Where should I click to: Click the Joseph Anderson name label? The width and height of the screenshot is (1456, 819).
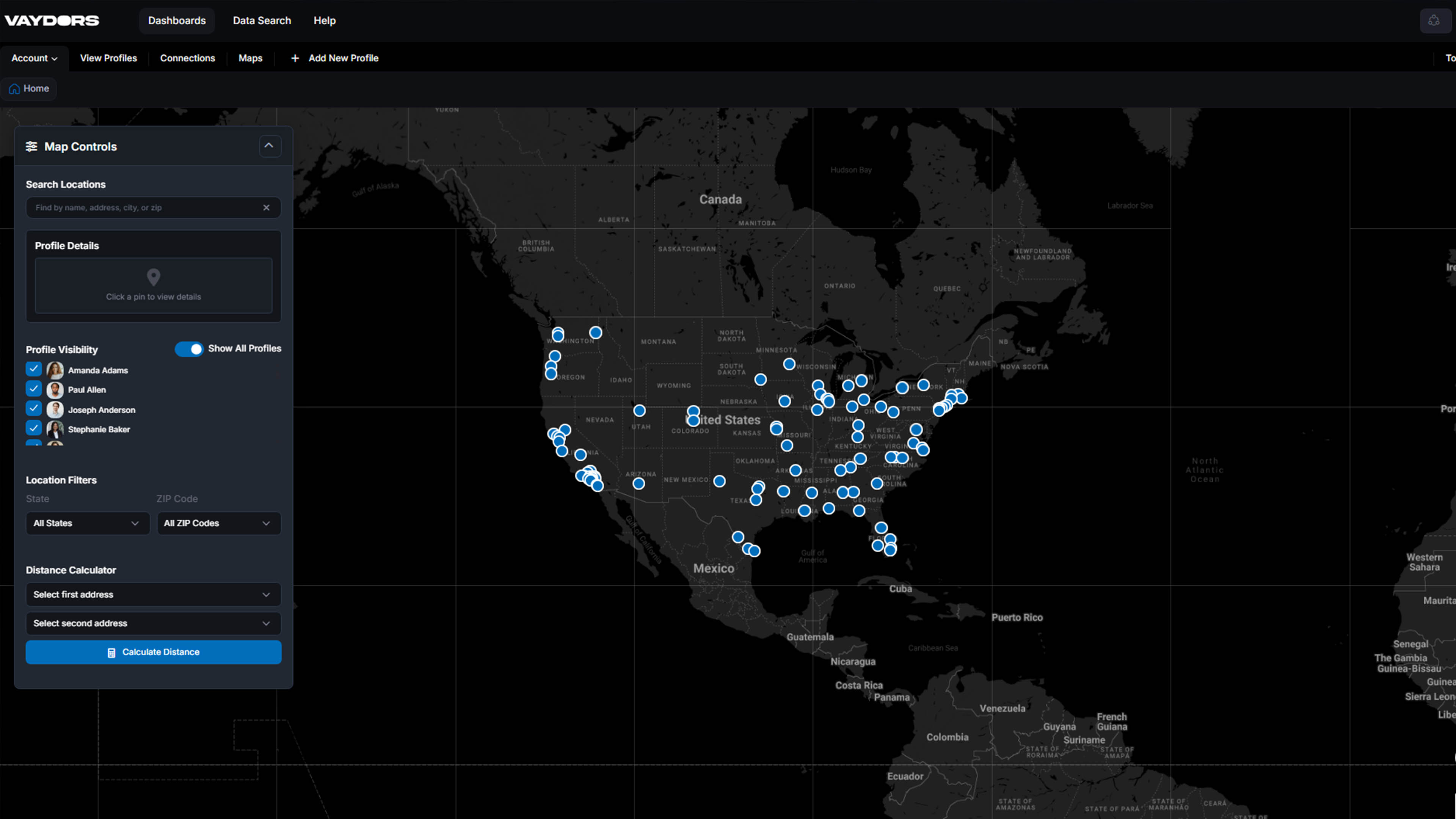click(102, 410)
